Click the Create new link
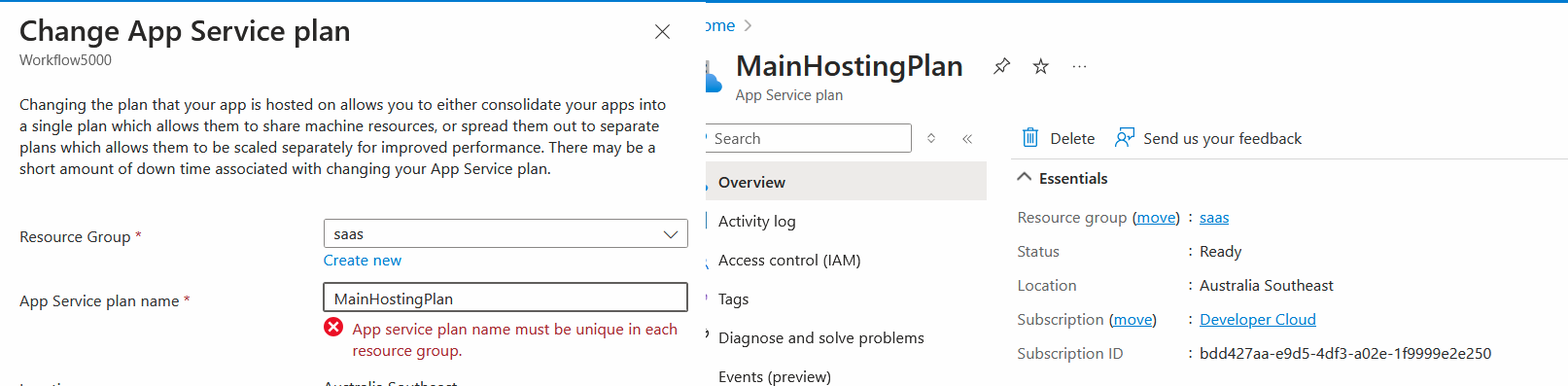 (363, 261)
